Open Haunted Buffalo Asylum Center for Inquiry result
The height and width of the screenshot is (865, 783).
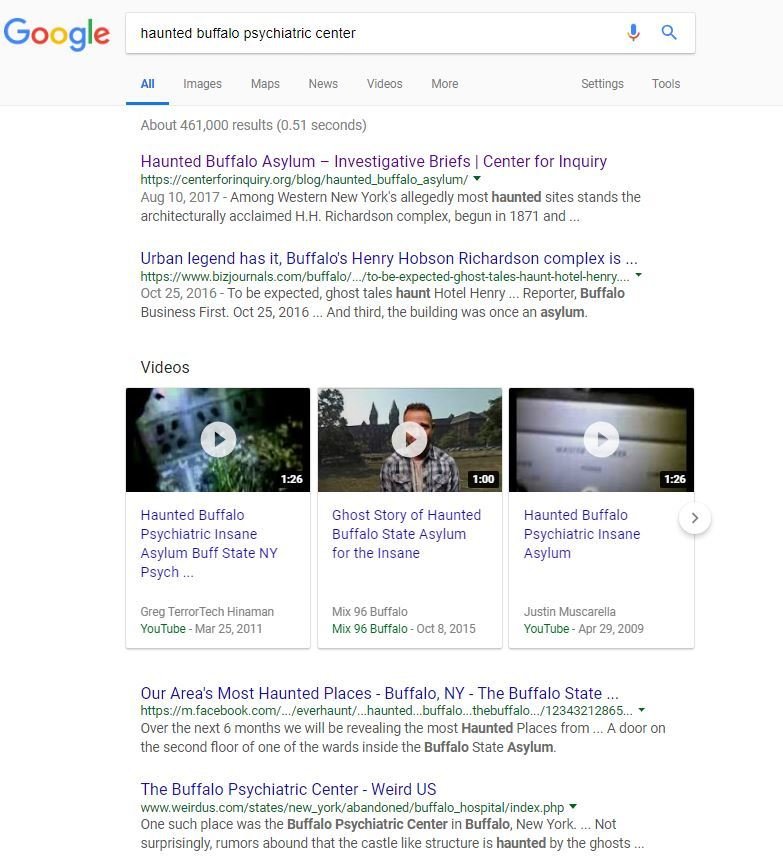(374, 161)
